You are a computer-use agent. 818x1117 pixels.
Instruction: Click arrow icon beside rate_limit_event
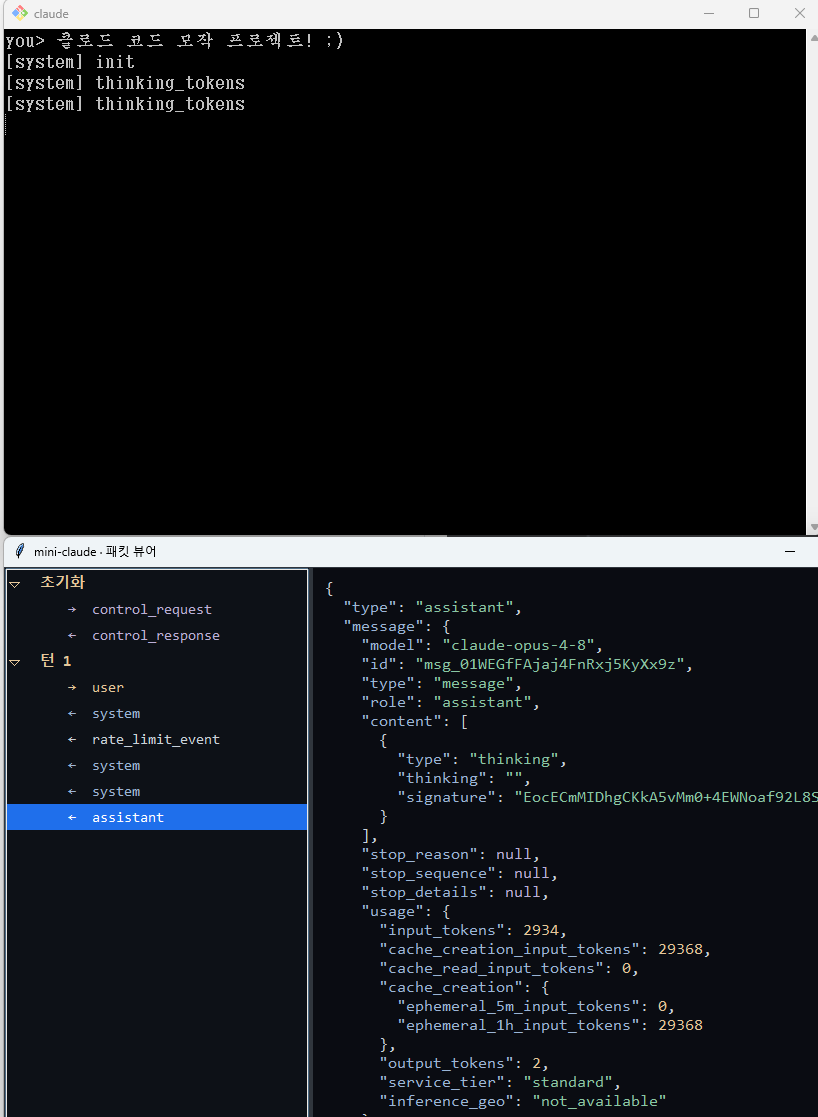click(x=71, y=739)
